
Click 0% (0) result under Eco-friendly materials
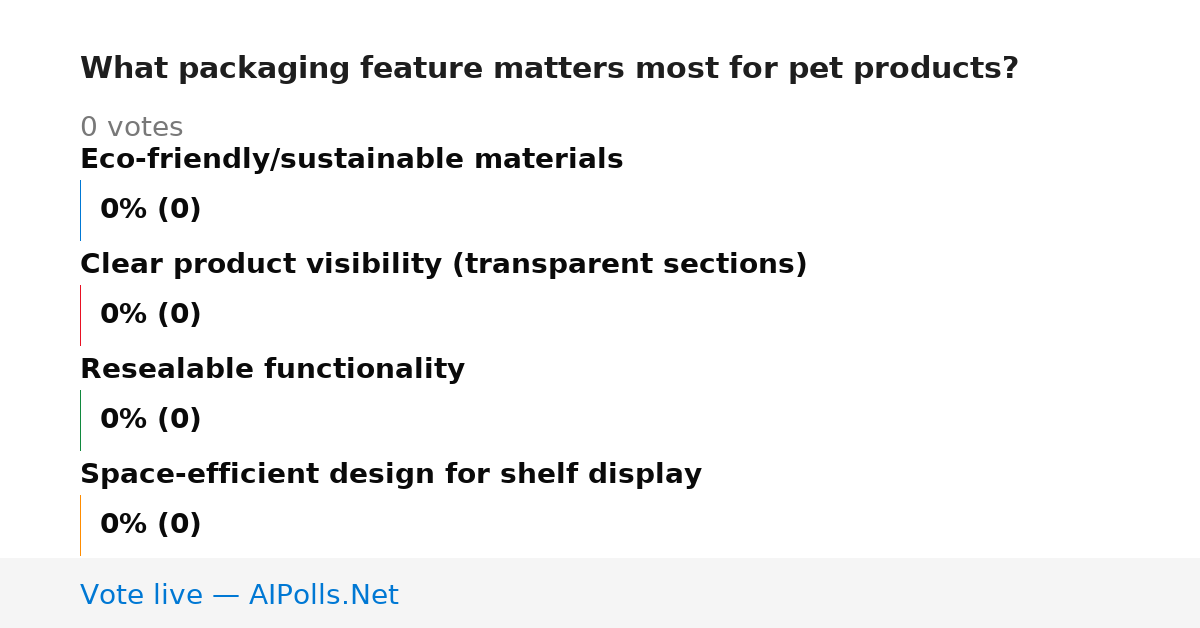pyautogui.click(x=151, y=210)
